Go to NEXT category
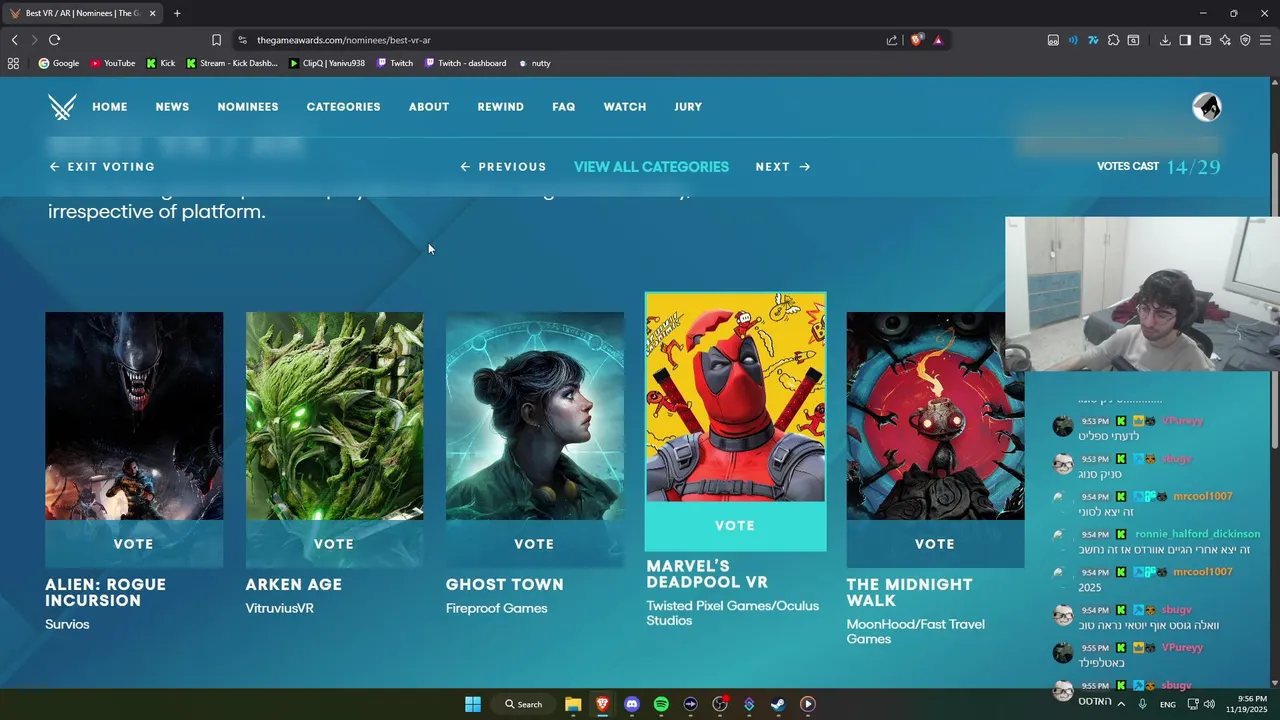Image resolution: width=1280 pixels, height=720 pixels. pos(783,167)
